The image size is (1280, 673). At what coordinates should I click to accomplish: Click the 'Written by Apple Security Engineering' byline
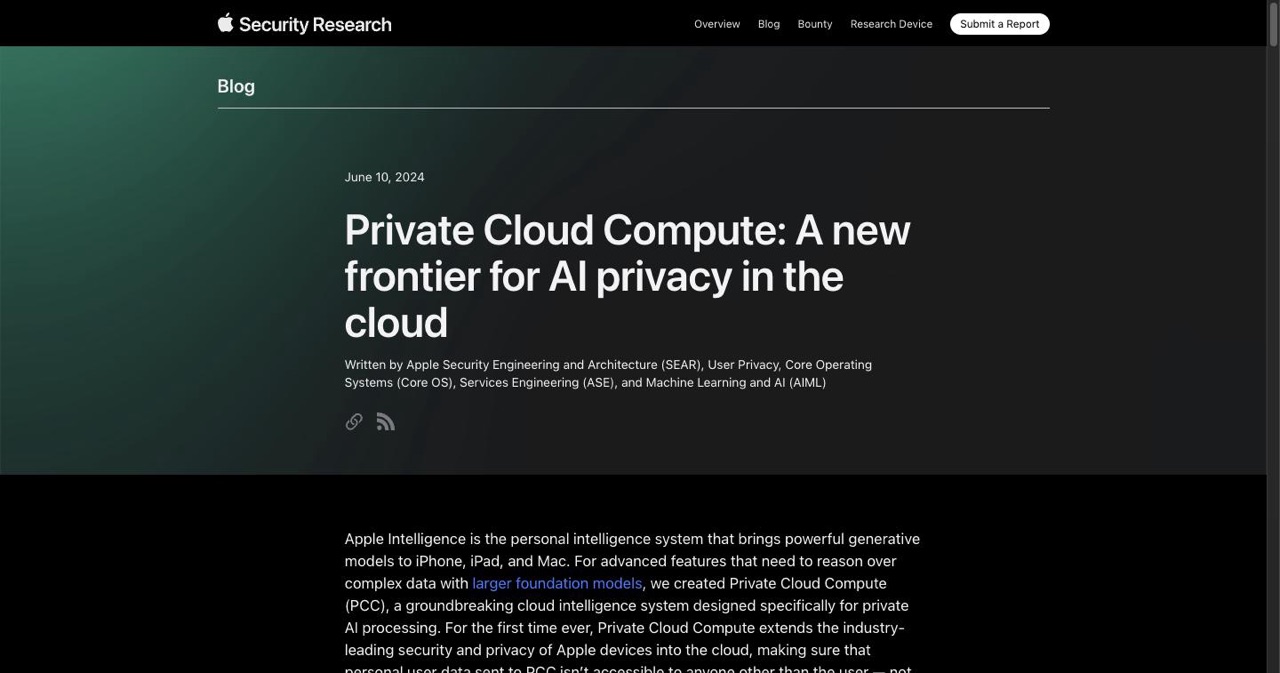[608, 373]
